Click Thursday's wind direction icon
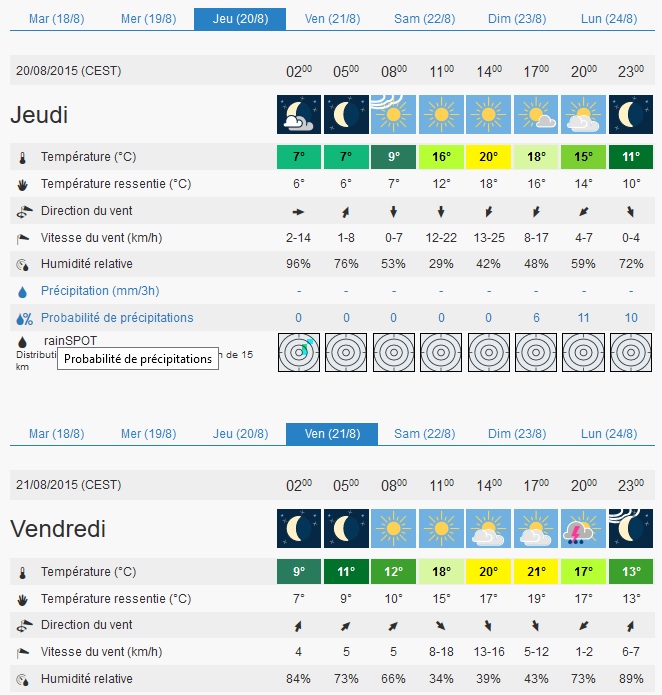The width and height of the screenshot is (662, 695). click(x=23, y=211)
